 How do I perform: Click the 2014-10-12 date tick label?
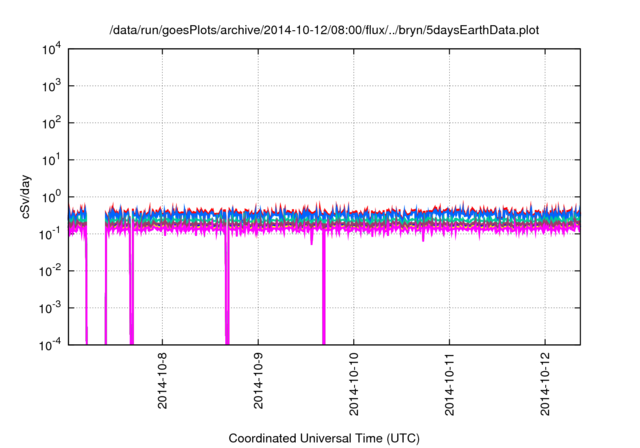pos(545,384)
